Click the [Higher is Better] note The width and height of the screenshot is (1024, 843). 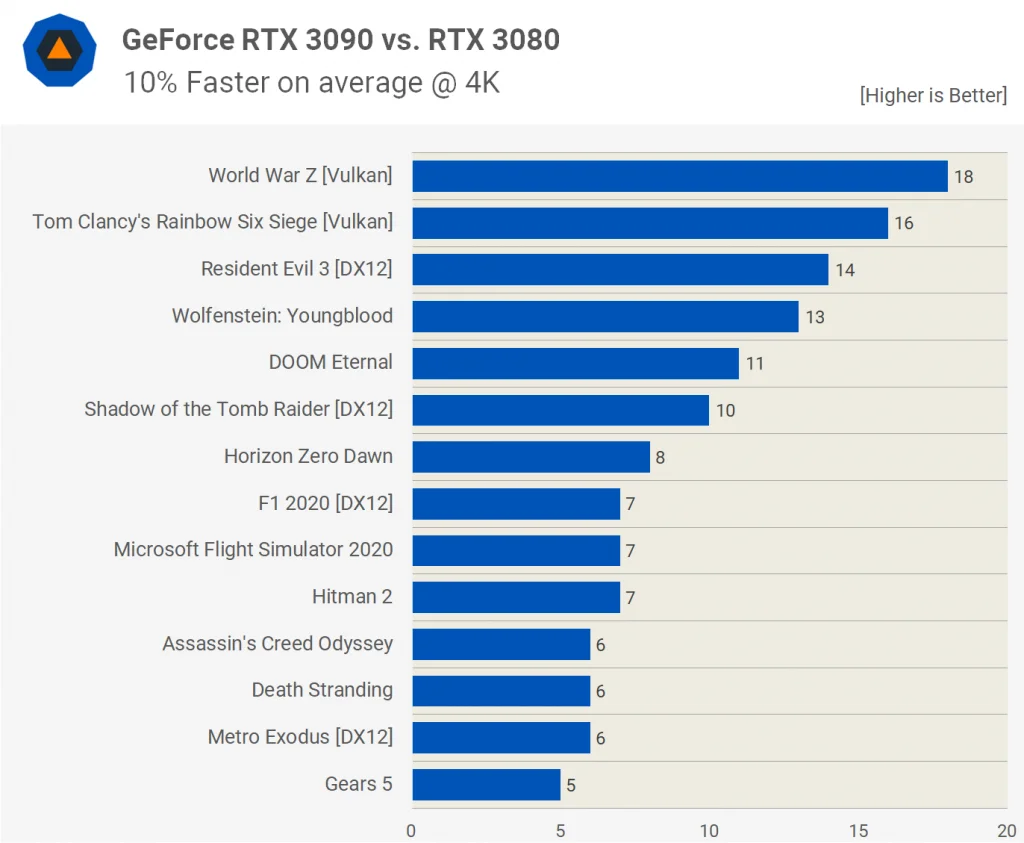[x=933, y=95]
